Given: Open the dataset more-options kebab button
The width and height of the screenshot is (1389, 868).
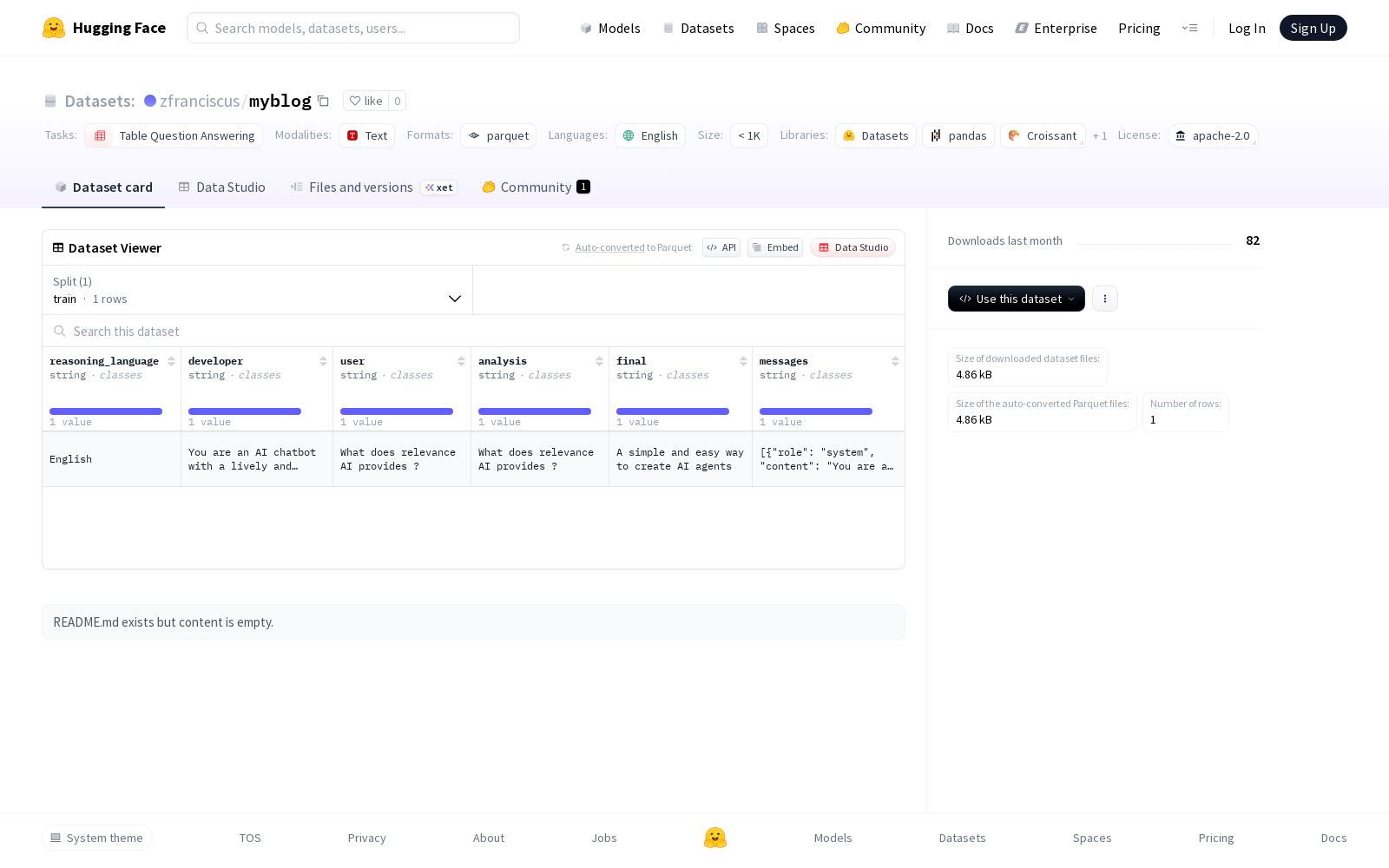Looking at the screenshot, I should point(1105,299).
